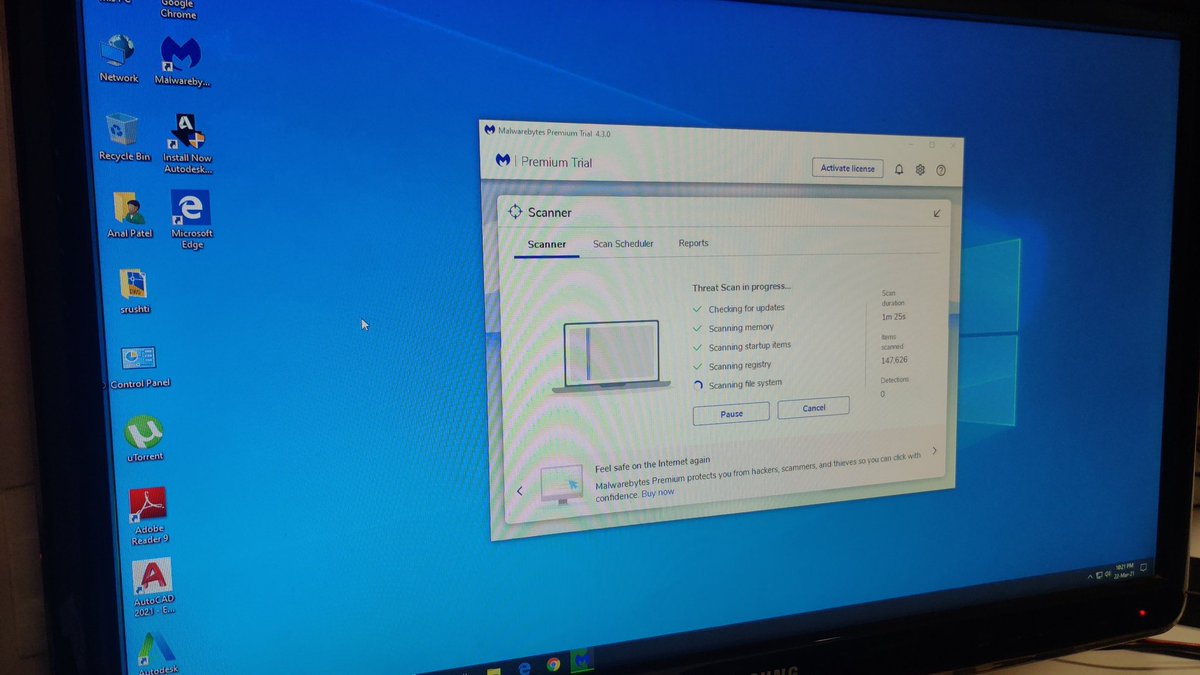Open the Malwarebytes notifications bell
1200x675 pixels.
(898, 170)
